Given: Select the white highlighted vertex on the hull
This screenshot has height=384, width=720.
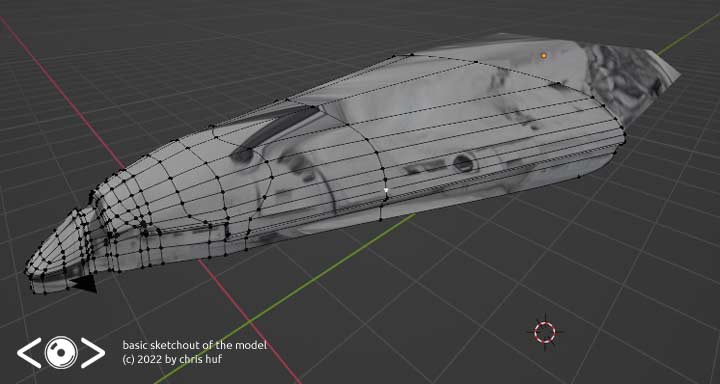Looking at the screenshot, I should [x=386, y=189].
